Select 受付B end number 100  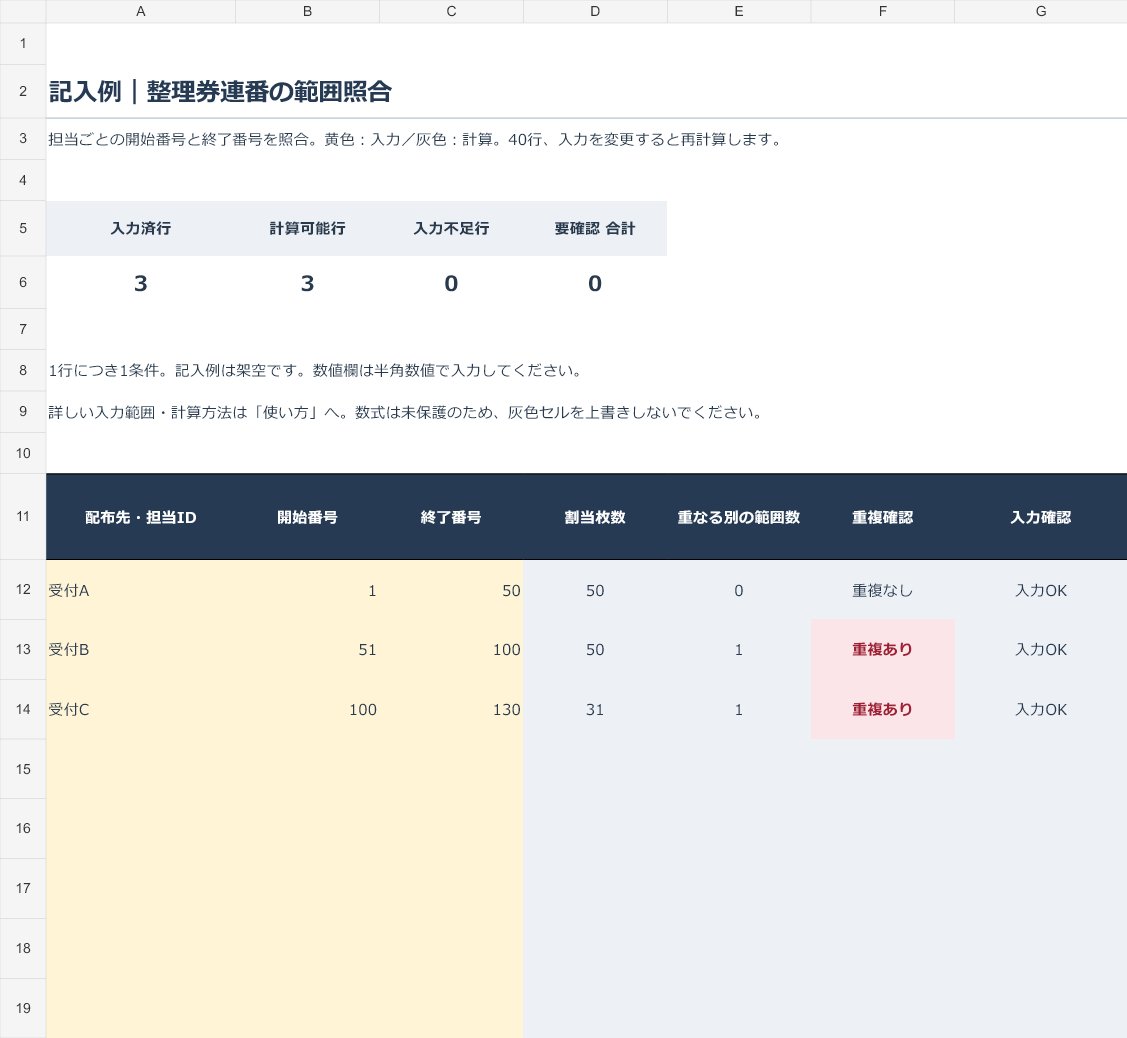tap(451, 650)
